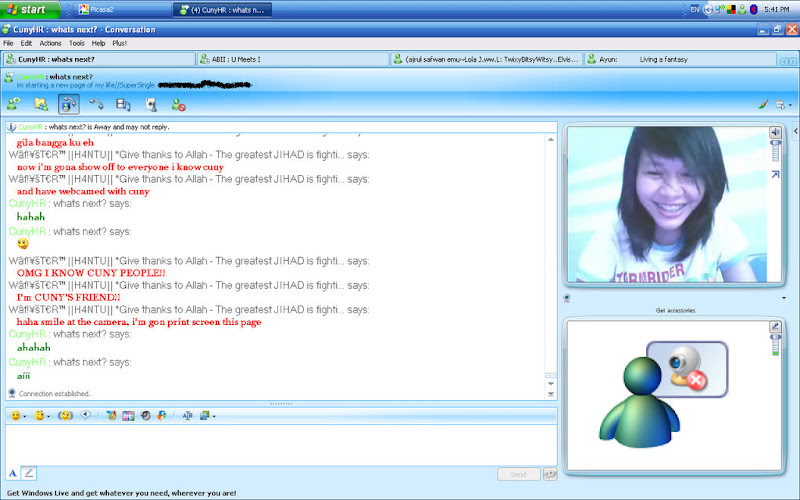Open the Tools menu
Image resolution: width=800 pixels, height=500 pixels.
[77, 43]
